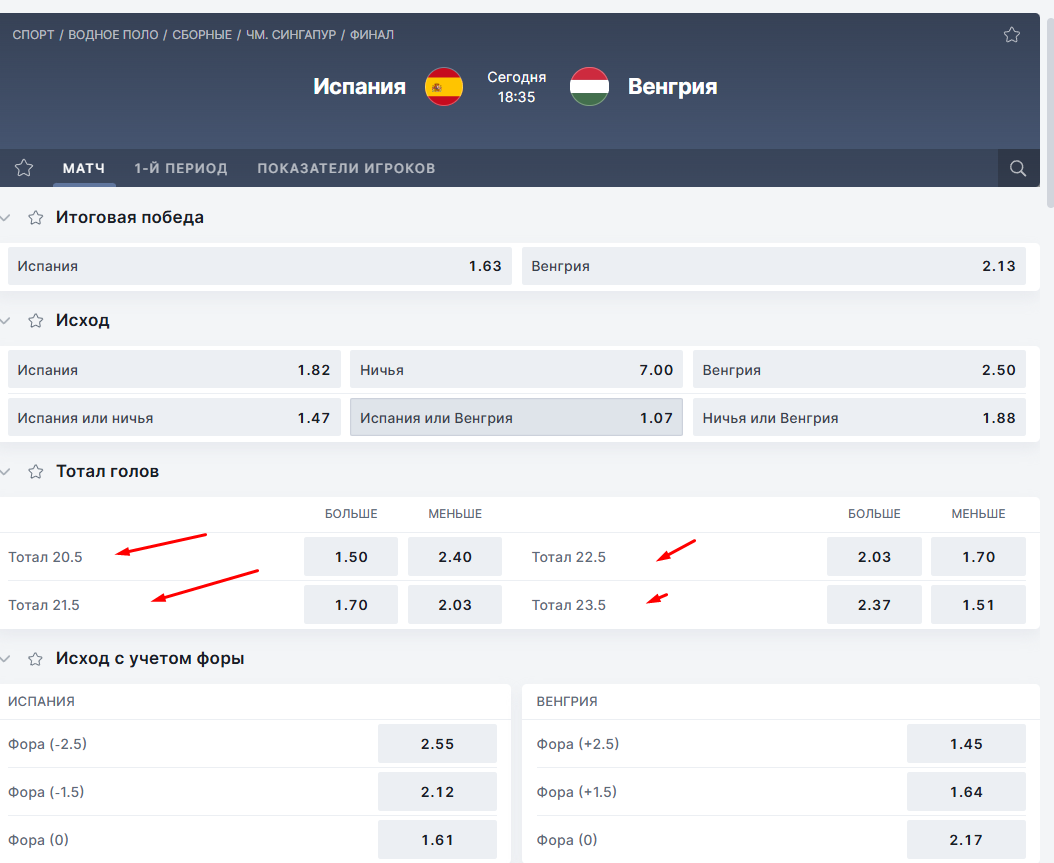Open СПОРТ breadcrumb link
Screen dimensions: 1054x863
[34, 35]
